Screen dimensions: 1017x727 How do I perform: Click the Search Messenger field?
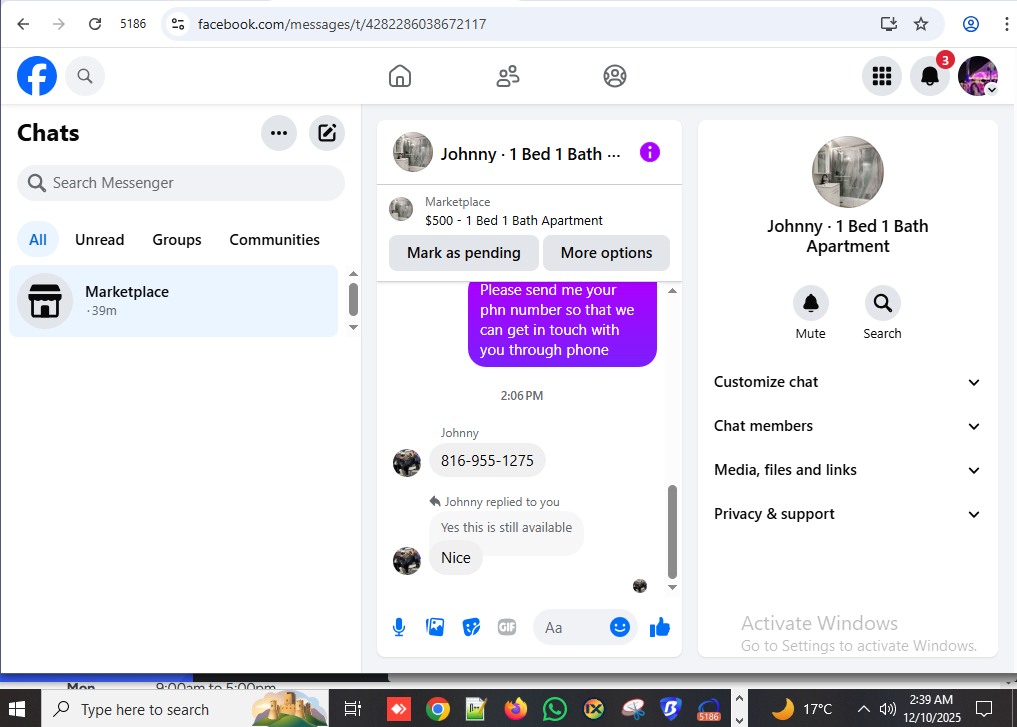pyautogui.click(x=181, y=183)
